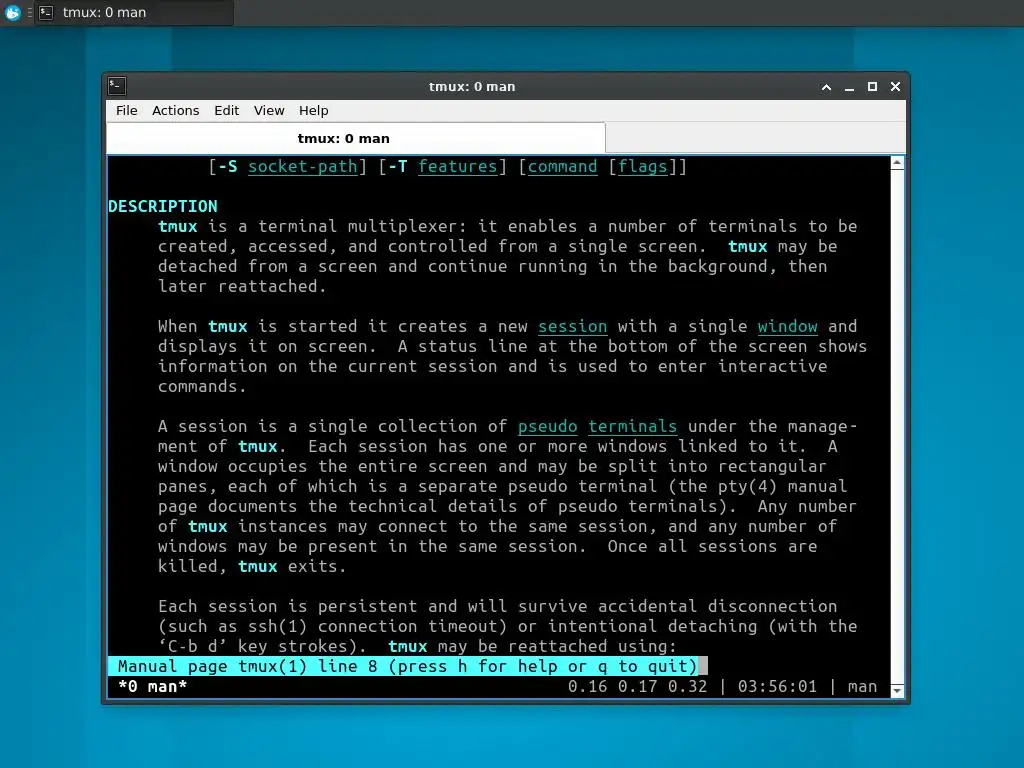This screenshot has width=1024, height=768.
Task: Click '*0 man*' in tmux status line
Action: click(153, 686)
